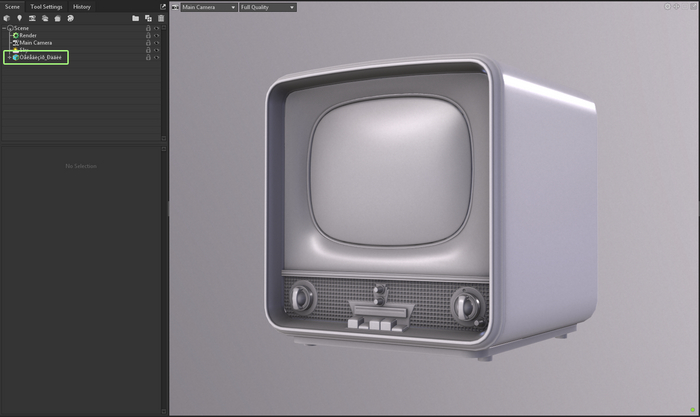Click the Main Camera tree icon

click(x=16, y=43)
